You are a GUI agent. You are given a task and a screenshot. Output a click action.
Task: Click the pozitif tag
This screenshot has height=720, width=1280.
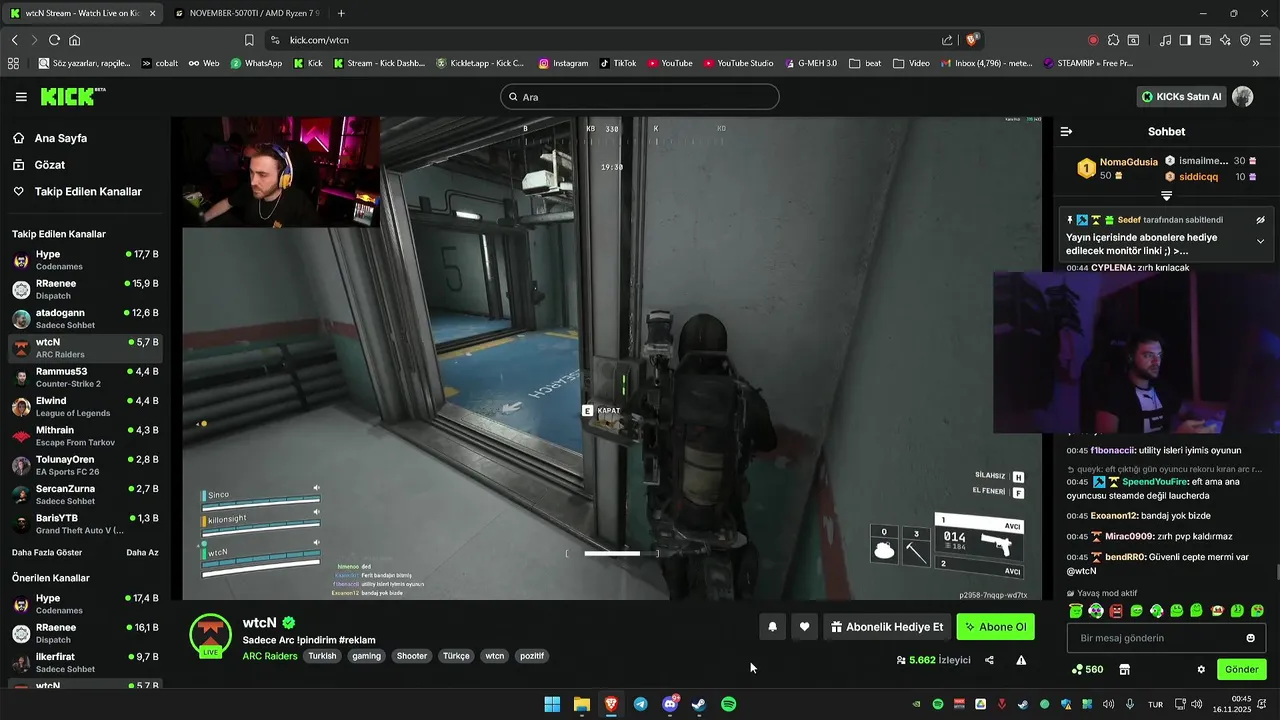pos(532,656)
